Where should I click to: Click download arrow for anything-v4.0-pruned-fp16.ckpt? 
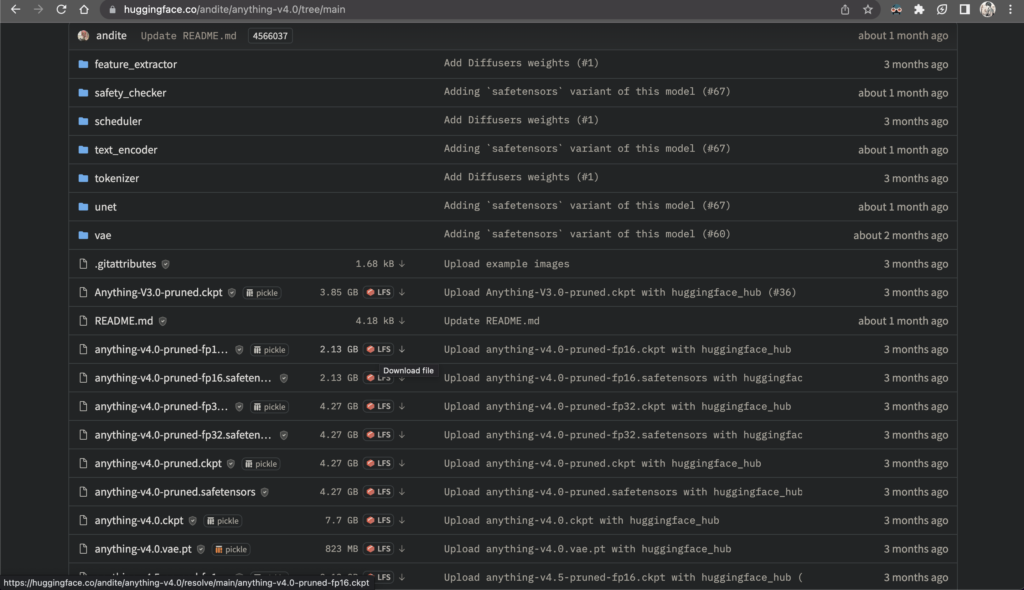click(402, 350)
